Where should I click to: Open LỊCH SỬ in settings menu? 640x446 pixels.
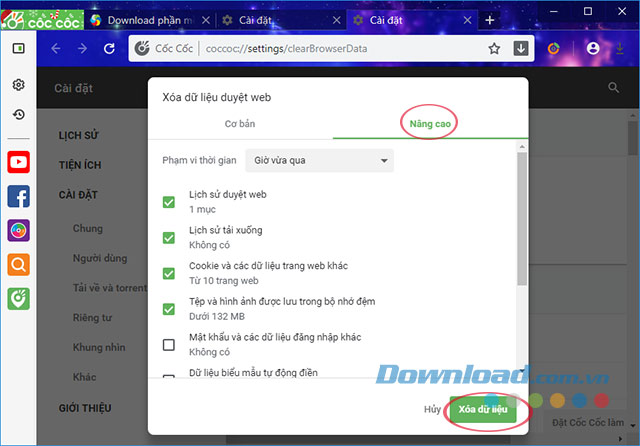coord(78,135)
